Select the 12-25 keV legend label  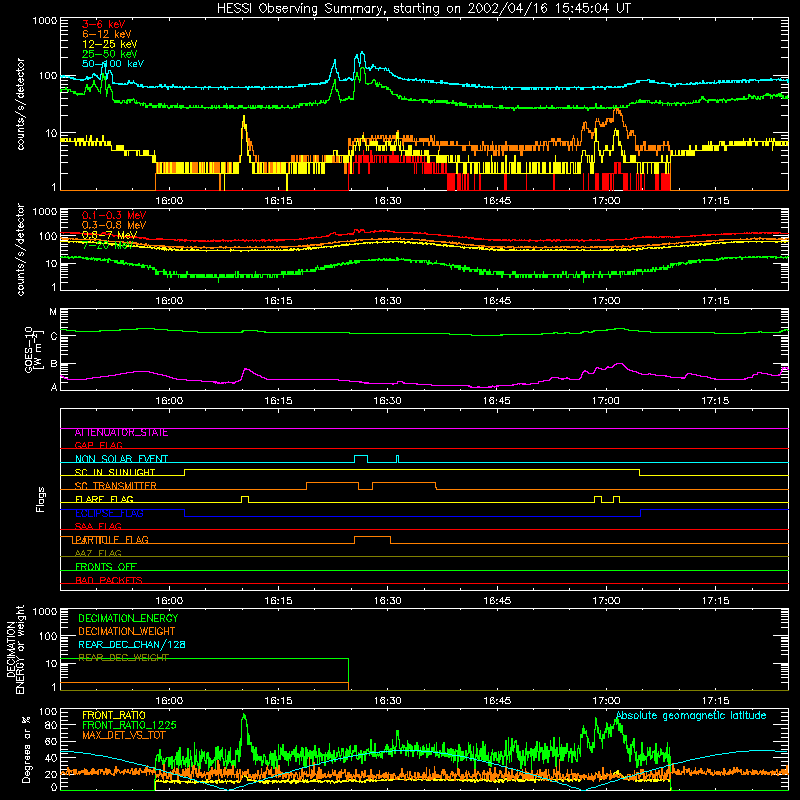[109, 44]
